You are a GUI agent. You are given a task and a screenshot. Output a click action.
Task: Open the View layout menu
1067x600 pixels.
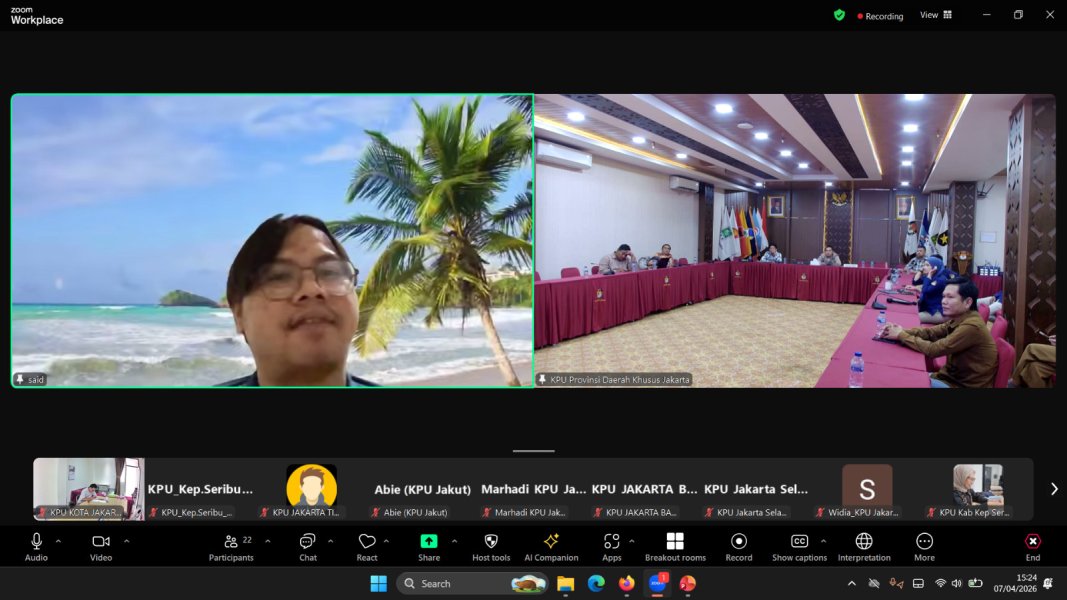936,15
